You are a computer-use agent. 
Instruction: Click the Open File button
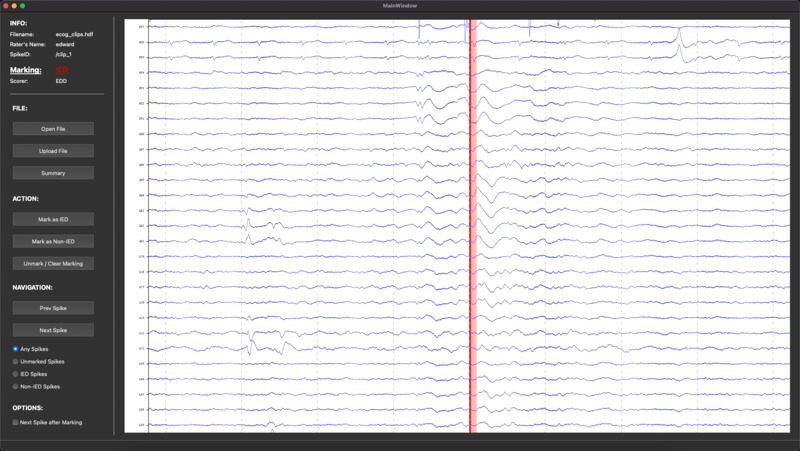[53, 129]
